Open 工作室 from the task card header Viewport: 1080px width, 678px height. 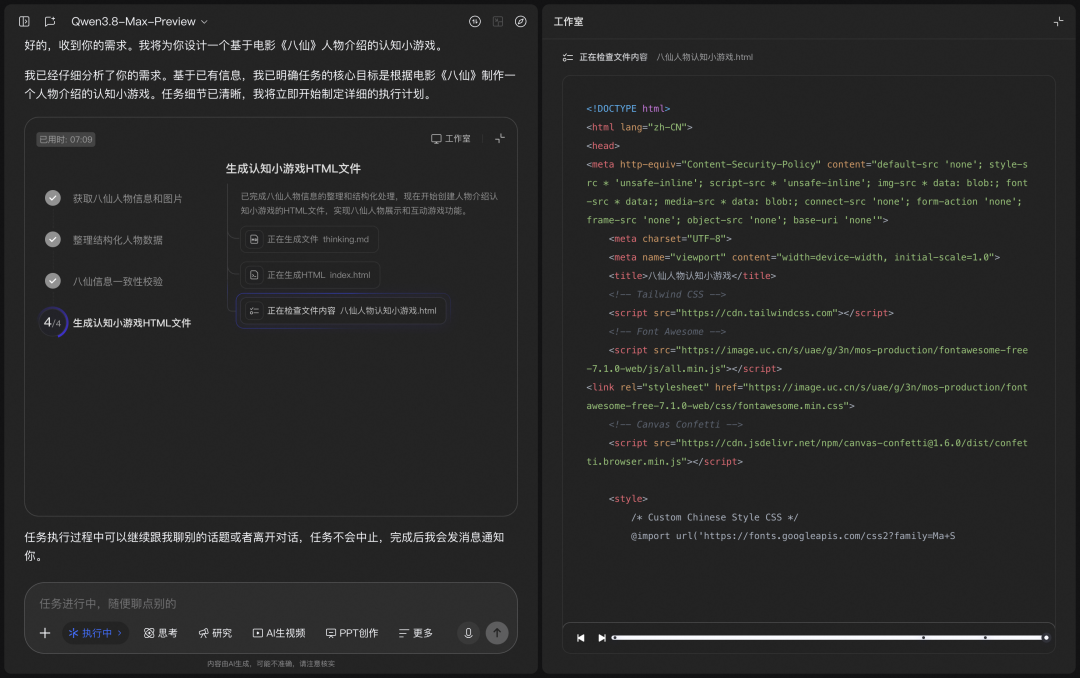coord(450,138)
